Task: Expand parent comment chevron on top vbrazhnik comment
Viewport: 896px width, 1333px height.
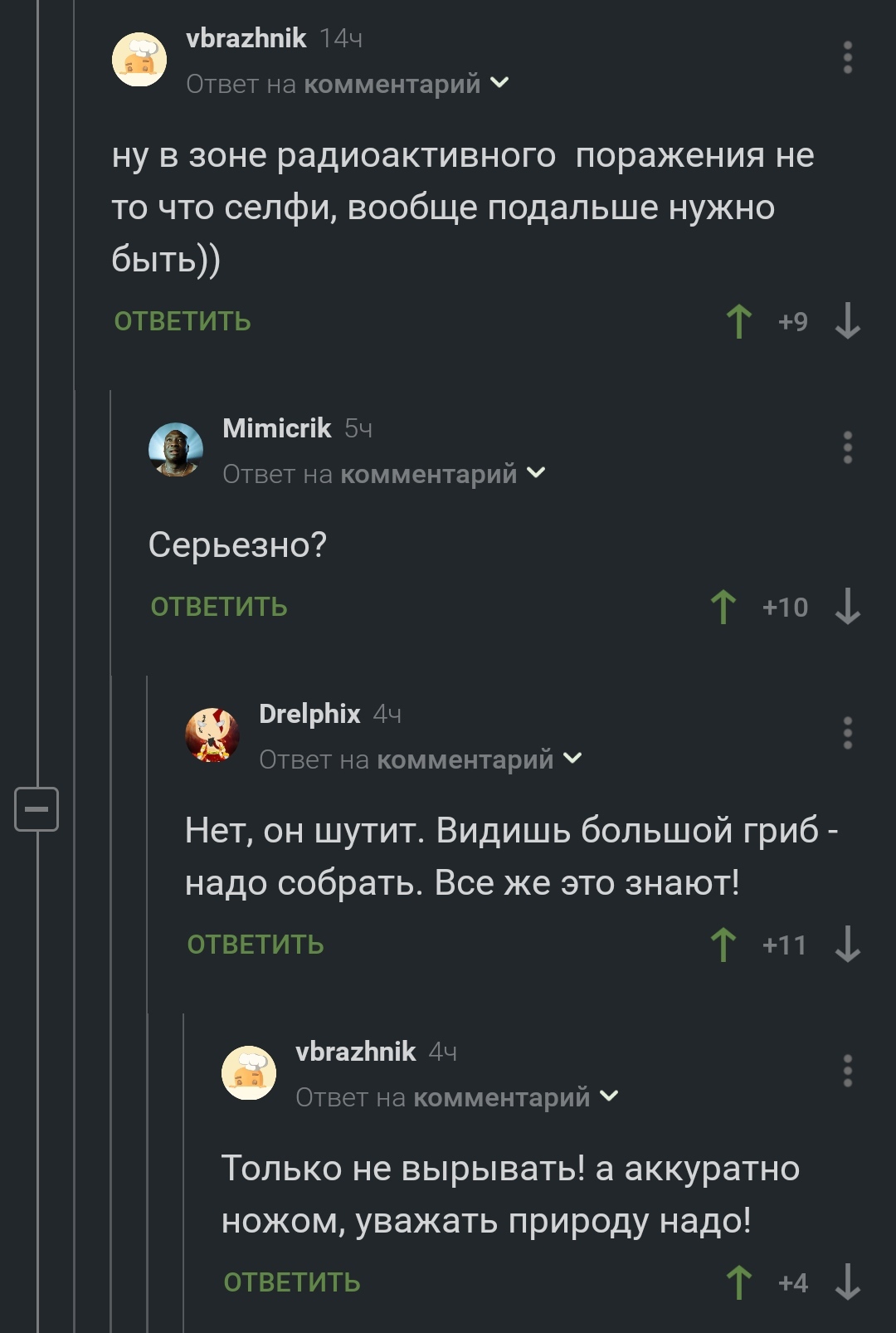Action: click(x=499, y=83)
